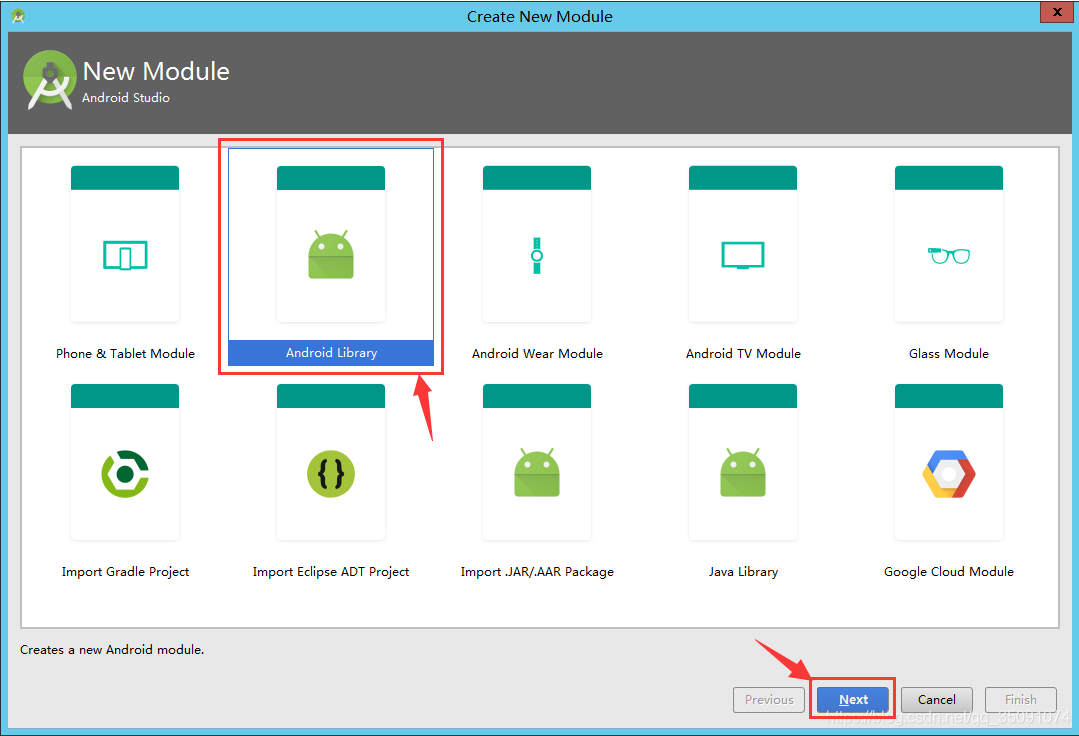Select the Google Cloud Module icon
This screenshot has height=736, width=1079.
[x=948, y=473]
